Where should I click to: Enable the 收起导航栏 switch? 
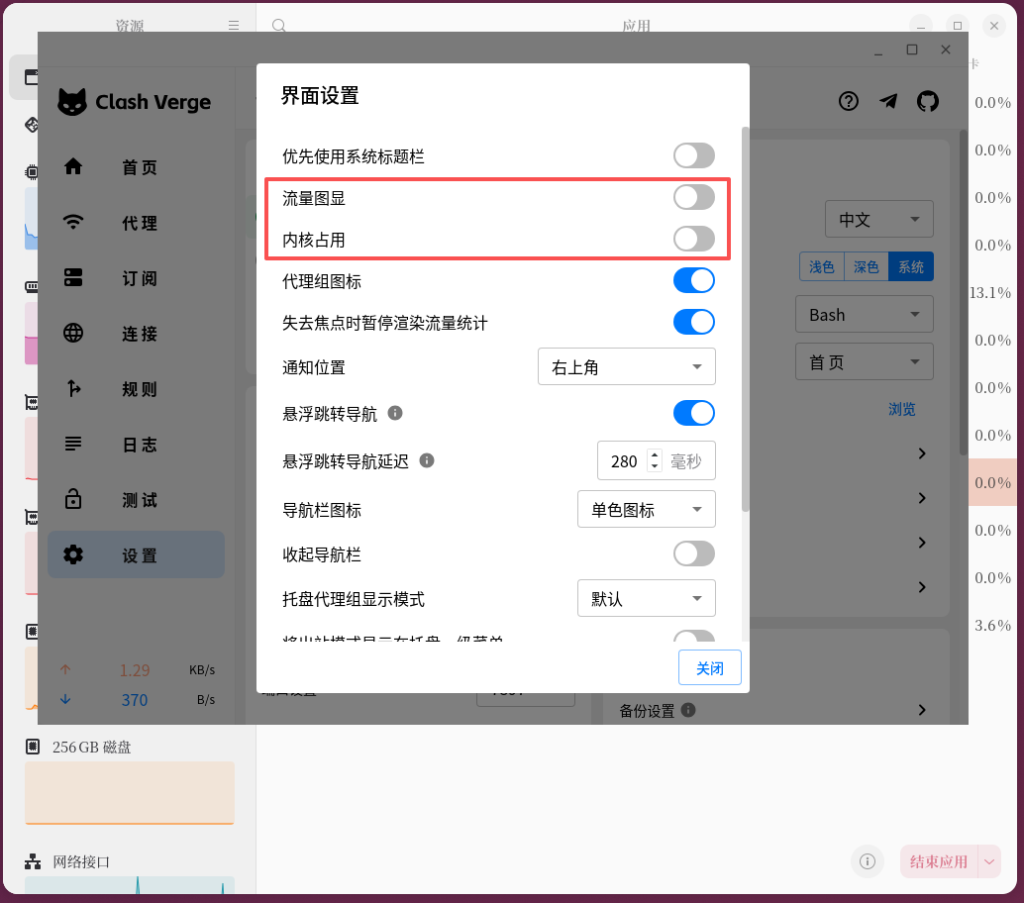[x=694, y=554]
